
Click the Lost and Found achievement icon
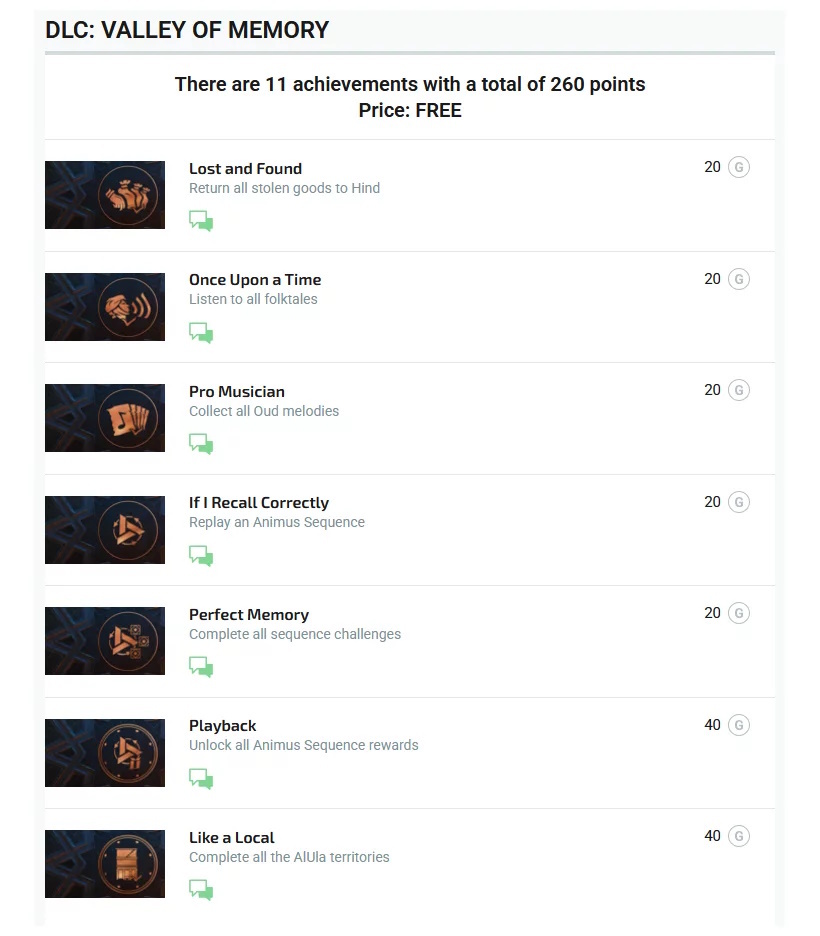tap(104, 195)
